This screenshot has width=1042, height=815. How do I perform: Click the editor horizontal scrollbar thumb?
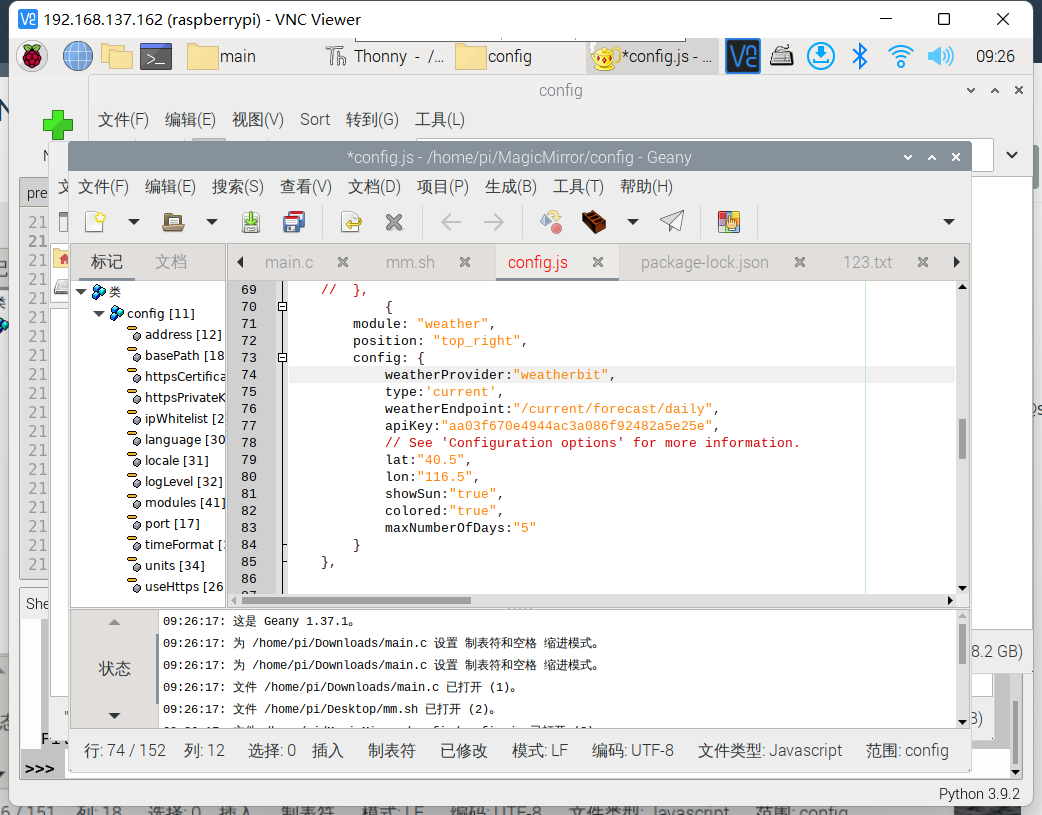(355, 600)
